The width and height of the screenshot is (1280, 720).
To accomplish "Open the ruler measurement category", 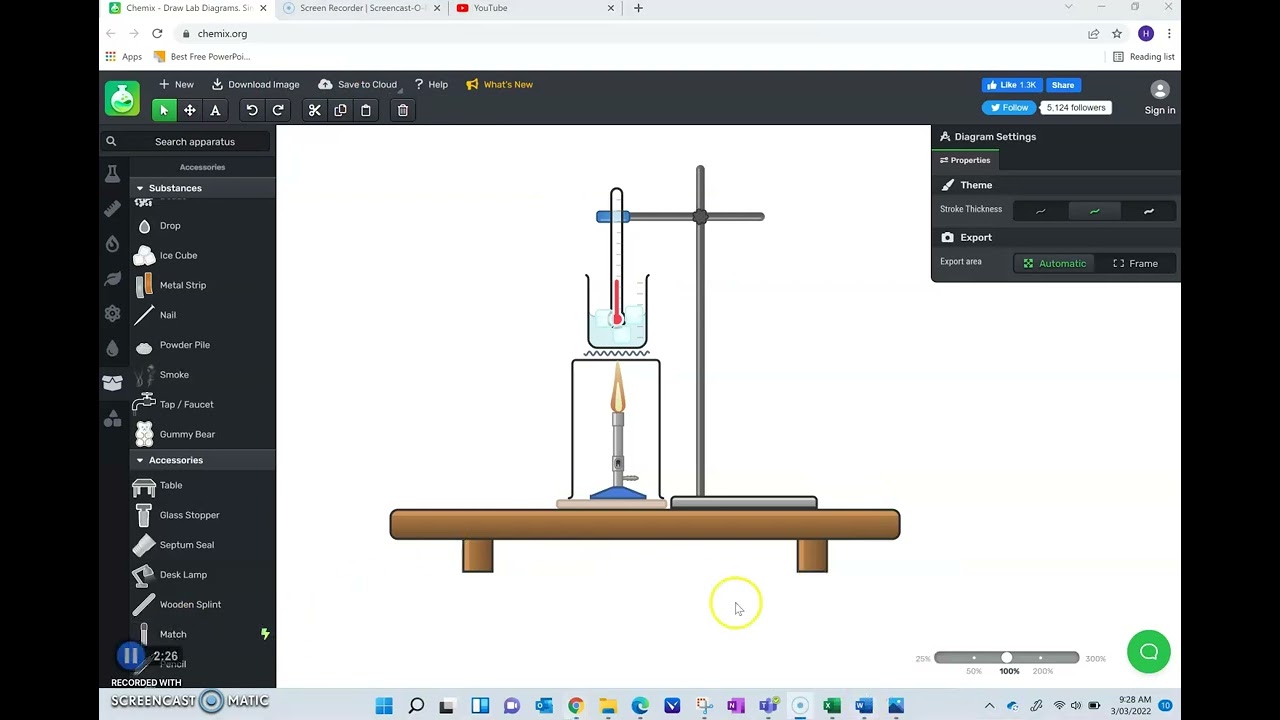I will (x=112, y=209).
